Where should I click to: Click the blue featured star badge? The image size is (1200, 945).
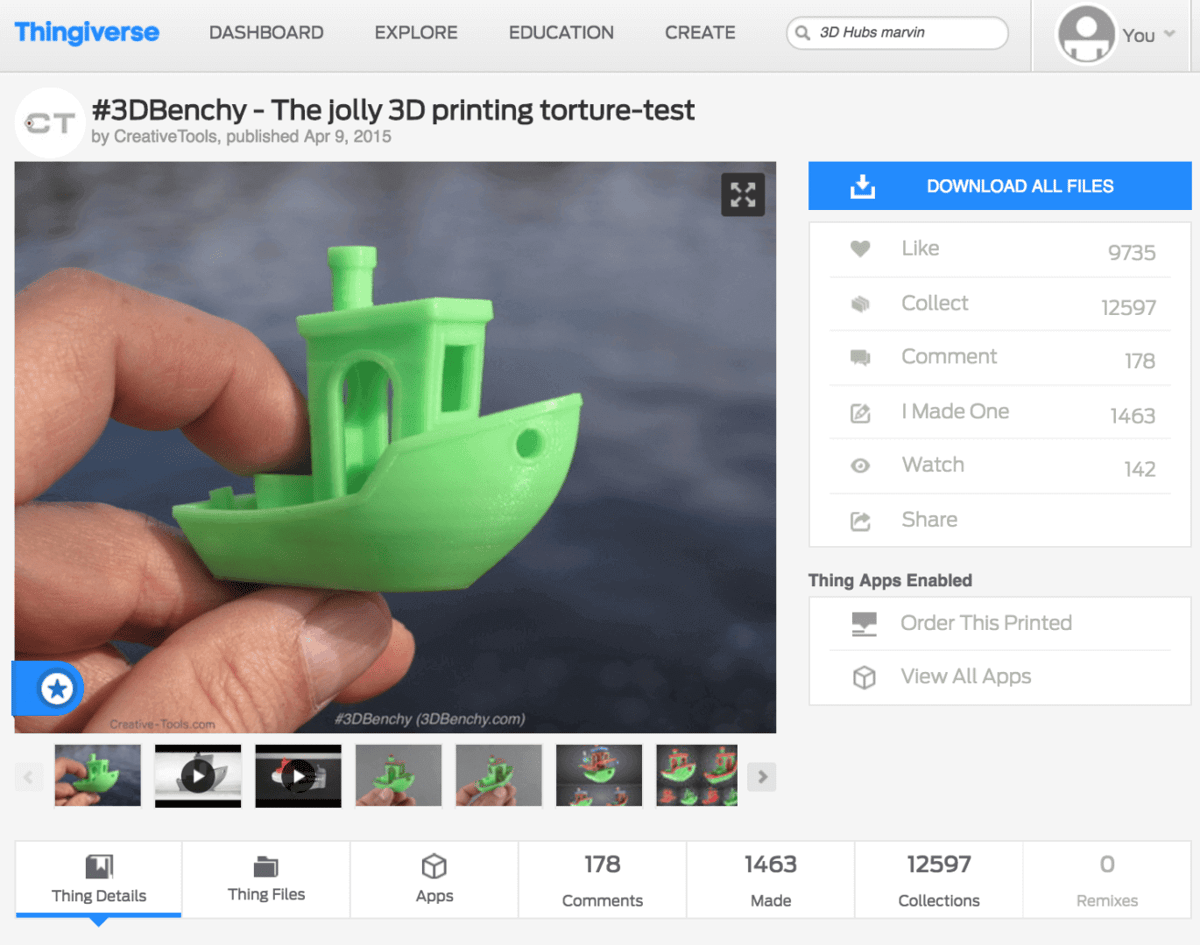tap(56, 688)
